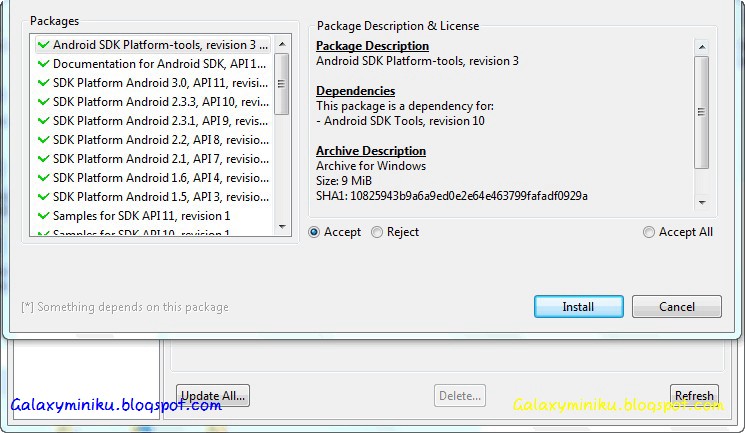Click the SHA1 checksum text line
Image resolution: width=745 pixels, height=433 pixels.
click(452, 196)
